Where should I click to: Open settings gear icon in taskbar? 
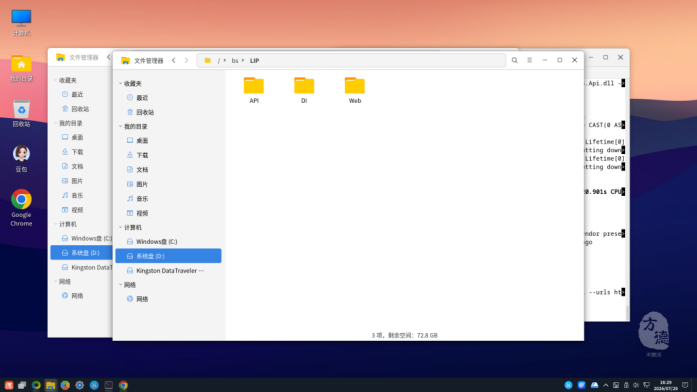click(x=80, y=385)
